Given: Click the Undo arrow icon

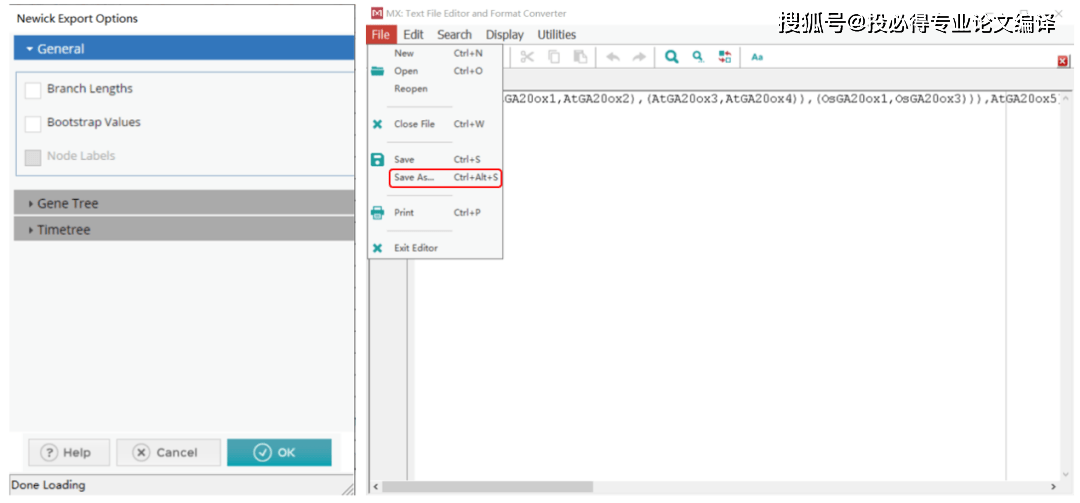Looking at the screenshot, I should tap(613, 57).
